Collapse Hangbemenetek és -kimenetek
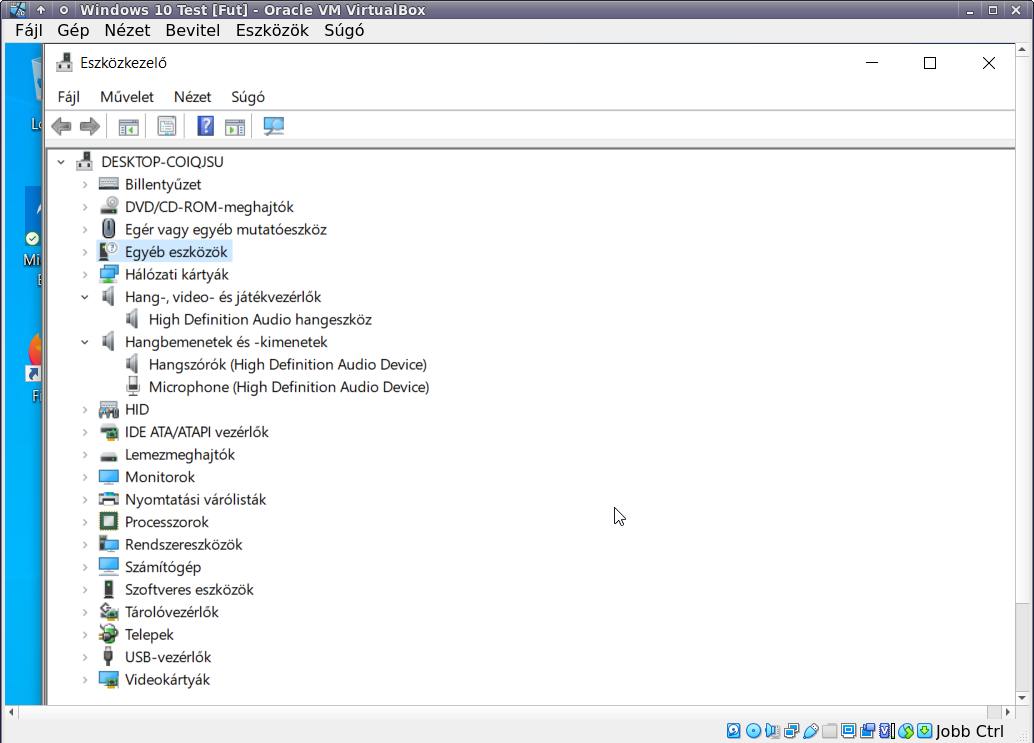The width and height of the screenshot is (1034, 743). 84,342
